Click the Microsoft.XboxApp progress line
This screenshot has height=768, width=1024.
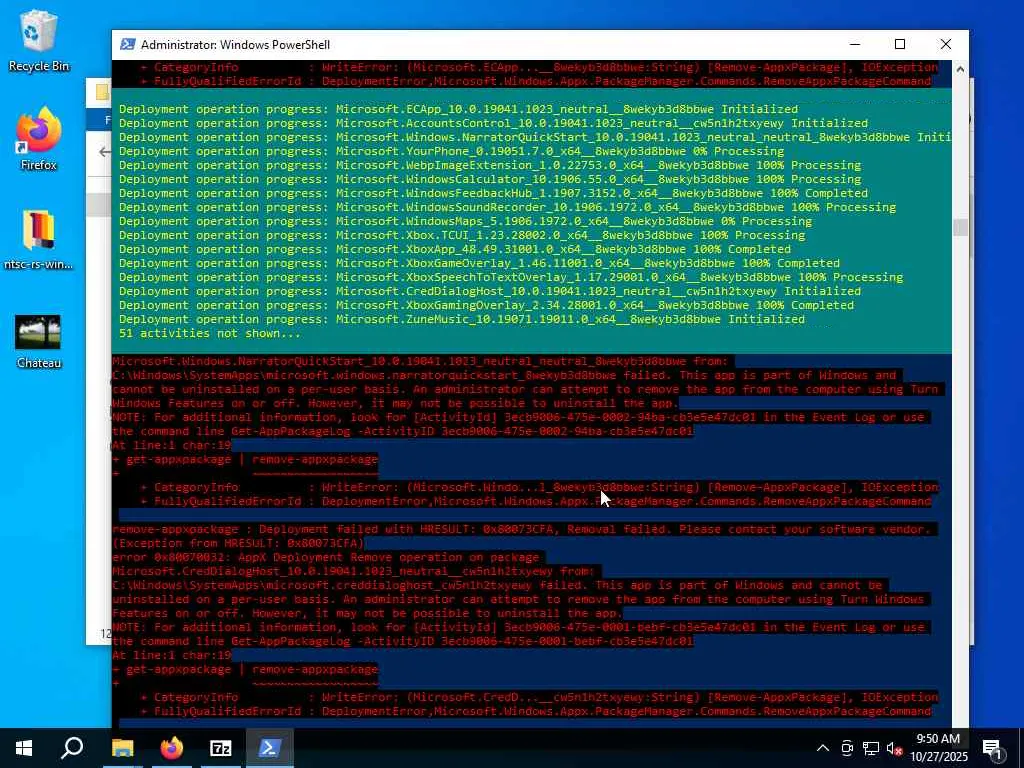tap(455, 249)
